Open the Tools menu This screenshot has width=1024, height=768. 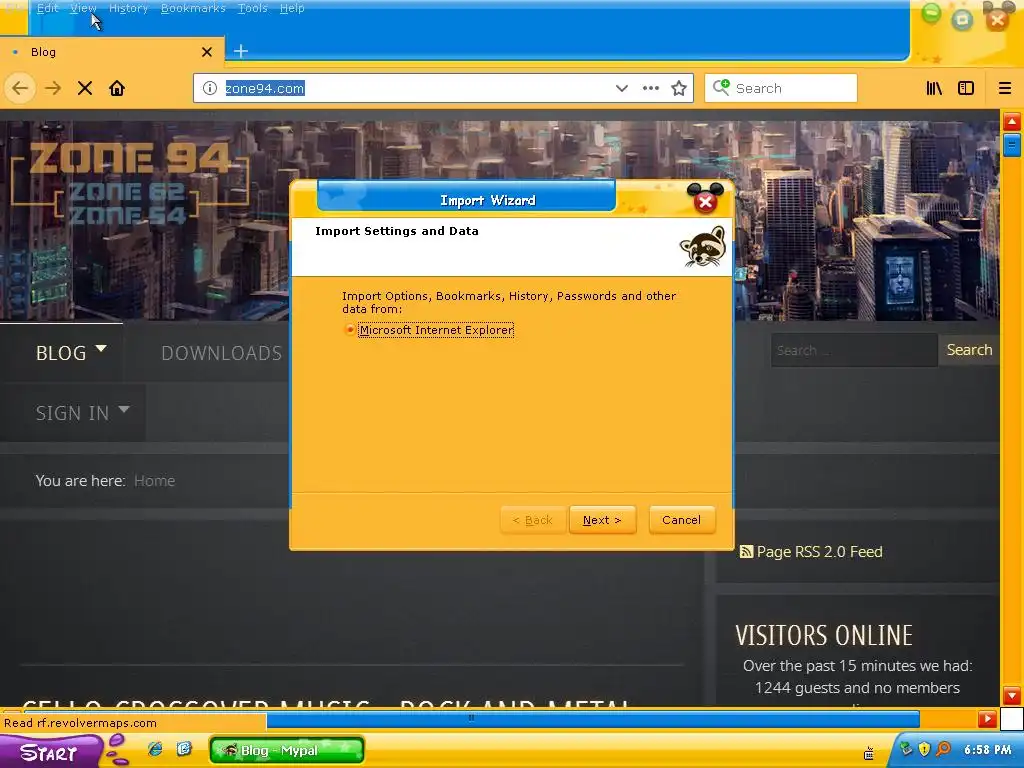[x=253, y=8]
